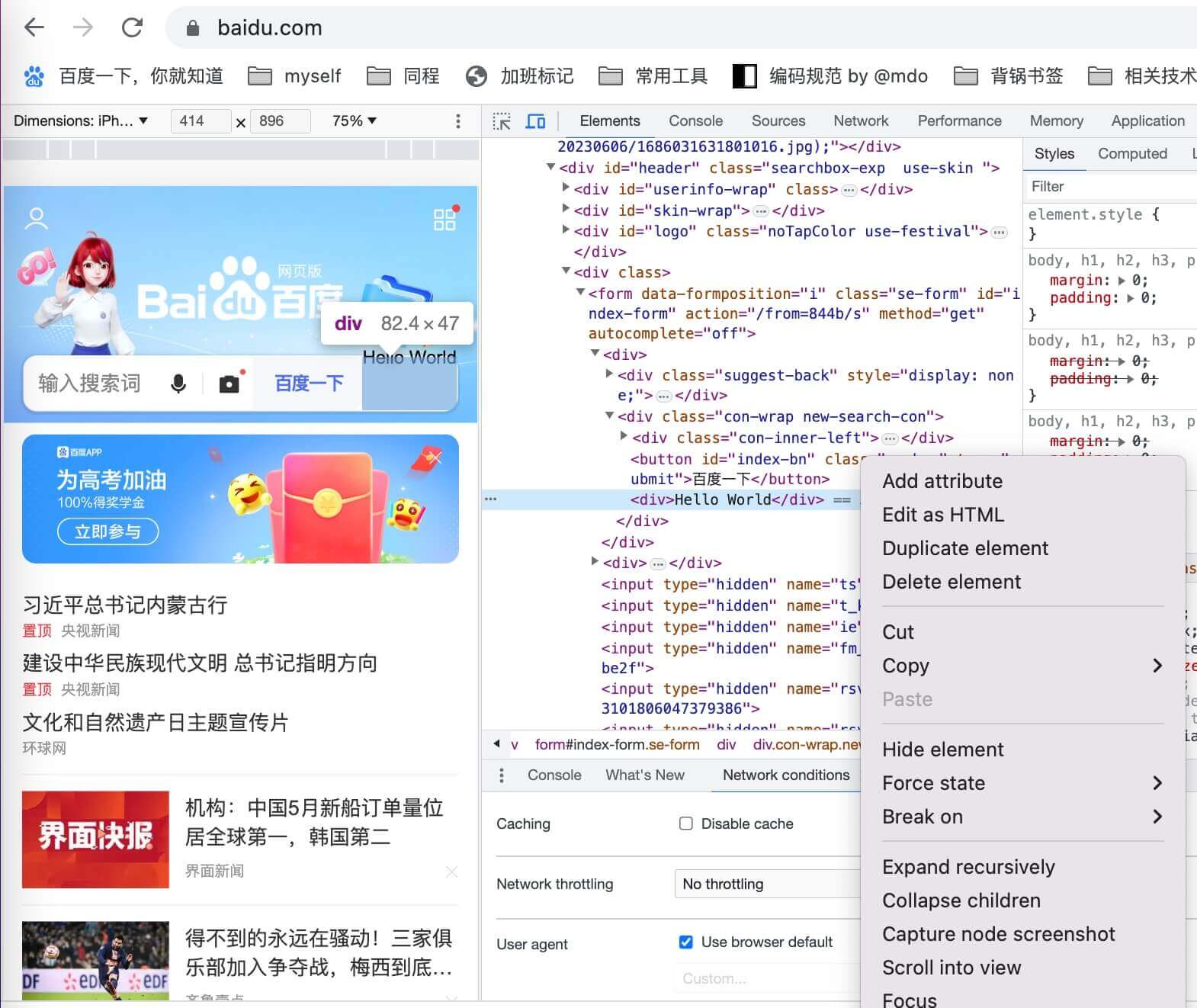This screenshot has height=1008, width=1197.
Task: Switch to the Sources tab
Action: click(778, 121)
